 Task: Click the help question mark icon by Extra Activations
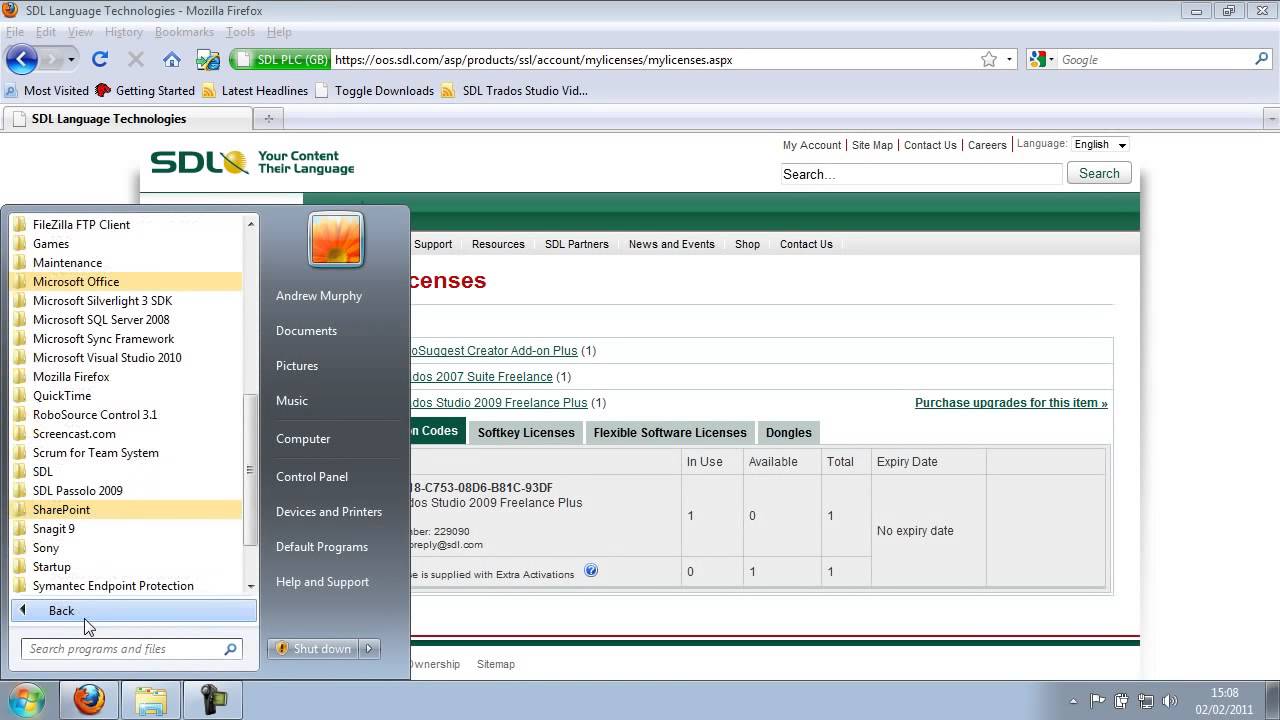(x=591, y=571)
